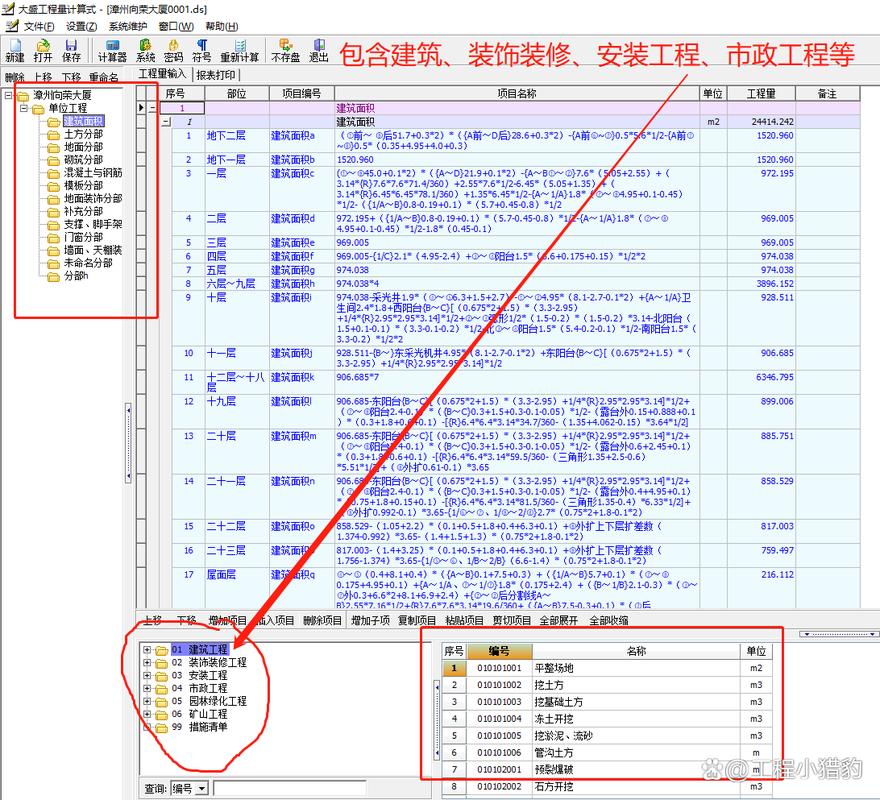This screenshot has height=800, width=880.
Task: Launch the 计算器 calculator tool
Action: coord(112,50)
